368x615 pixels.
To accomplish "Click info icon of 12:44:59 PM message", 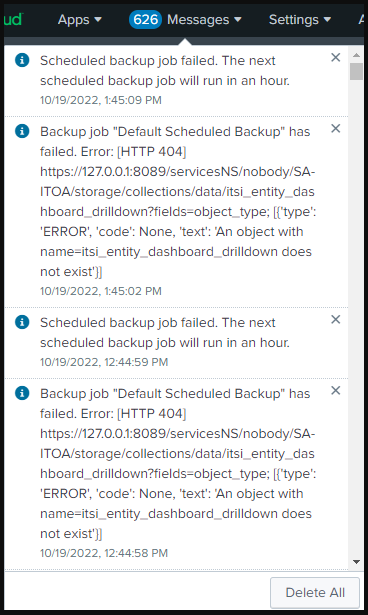I will (22, 322).
